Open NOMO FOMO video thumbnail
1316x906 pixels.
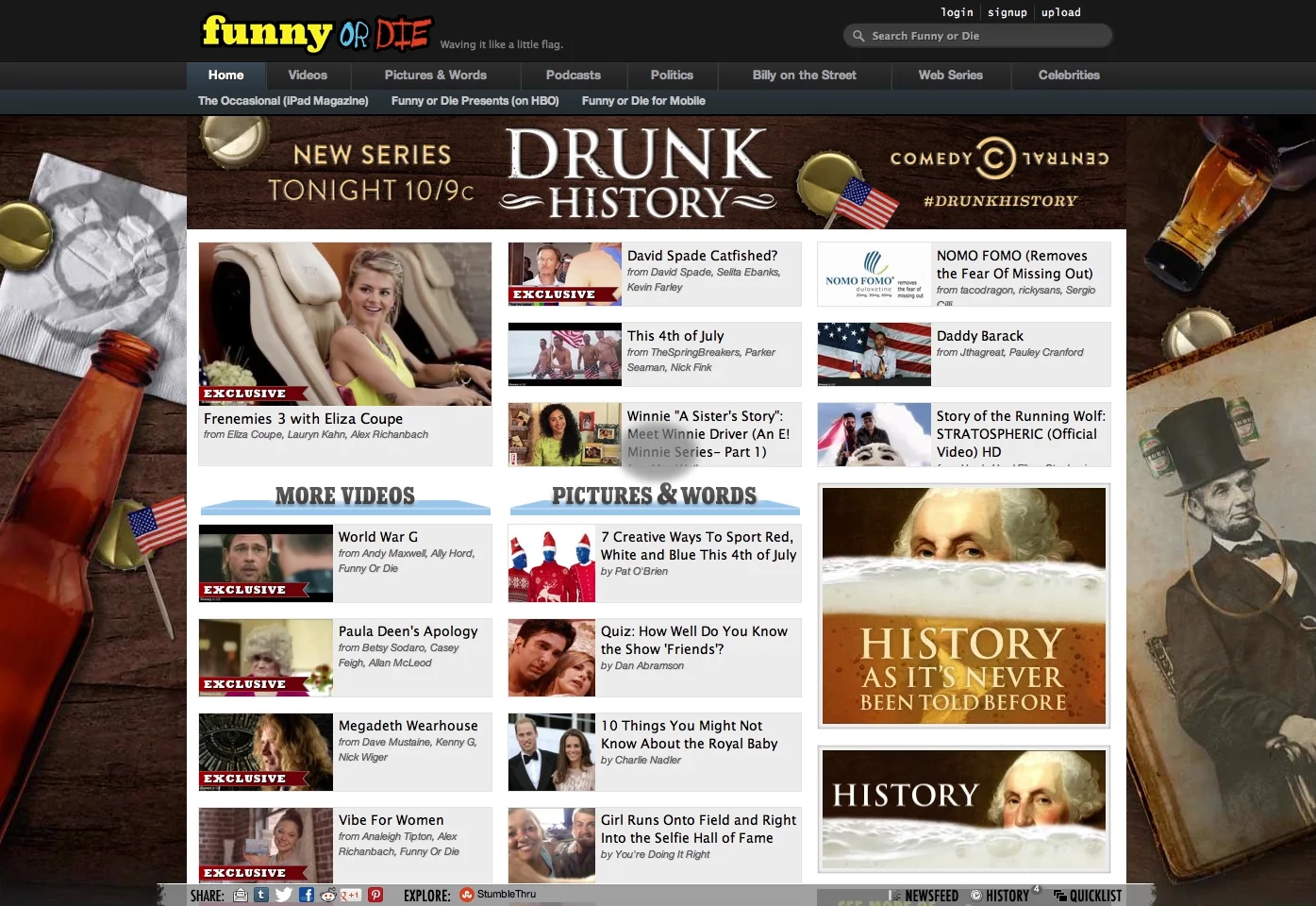click(x=875, y=274)
